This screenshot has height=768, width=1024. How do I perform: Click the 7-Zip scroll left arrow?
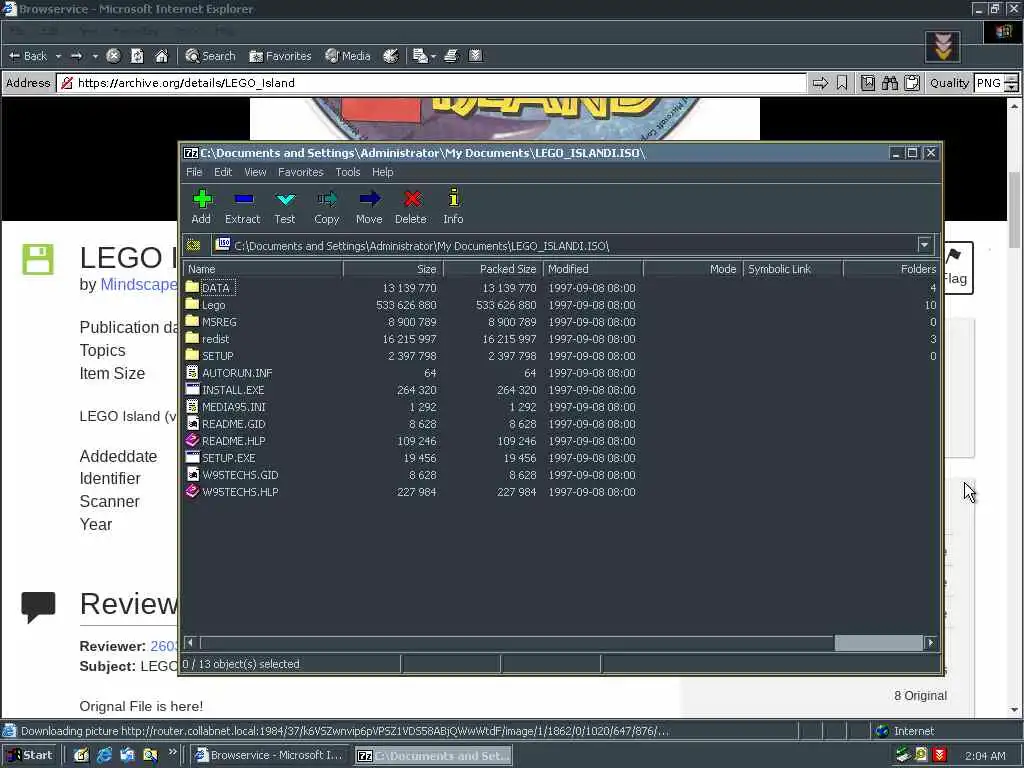coord(190,643)
